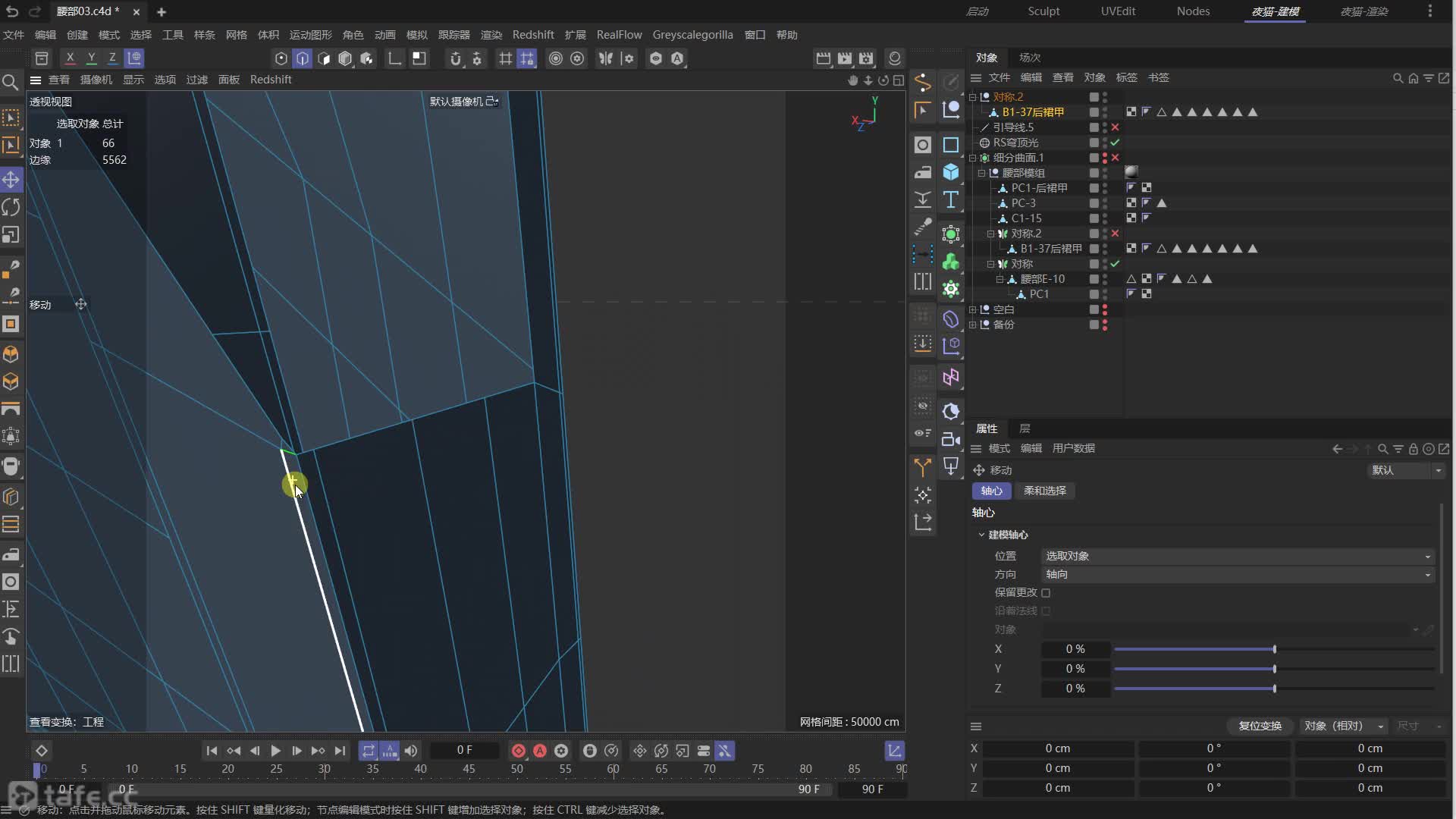The image size is (1456, 819).
Task: Toggle autokeying red A button
Action: pos(540,751)
